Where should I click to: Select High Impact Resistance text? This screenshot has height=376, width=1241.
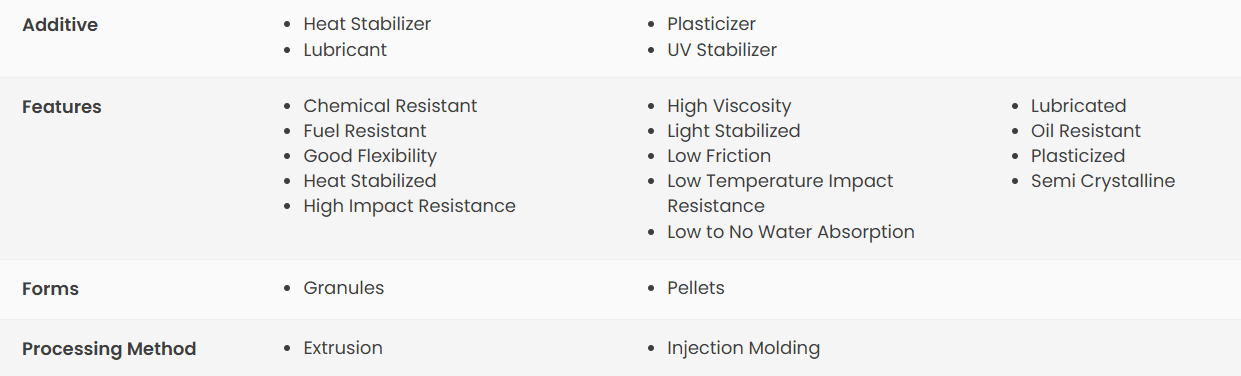coord(410,206)
